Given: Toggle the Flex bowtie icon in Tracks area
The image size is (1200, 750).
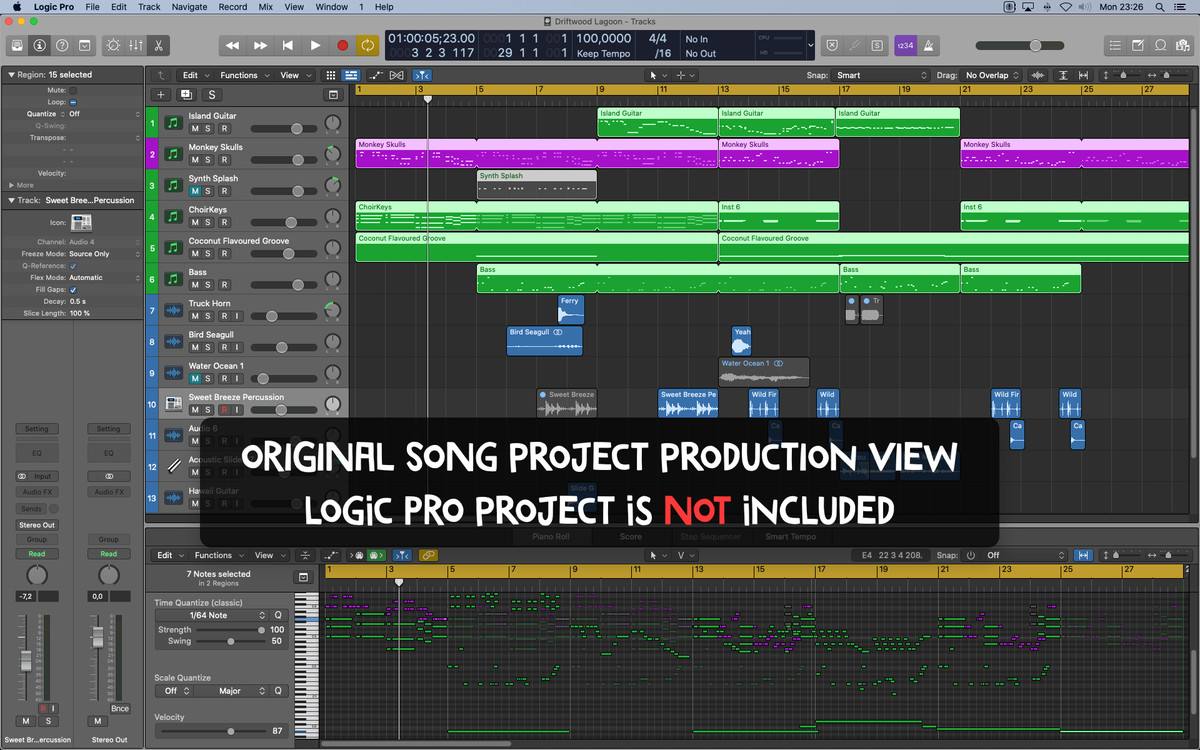Looking at the screenshot, I should click(397, 75).
